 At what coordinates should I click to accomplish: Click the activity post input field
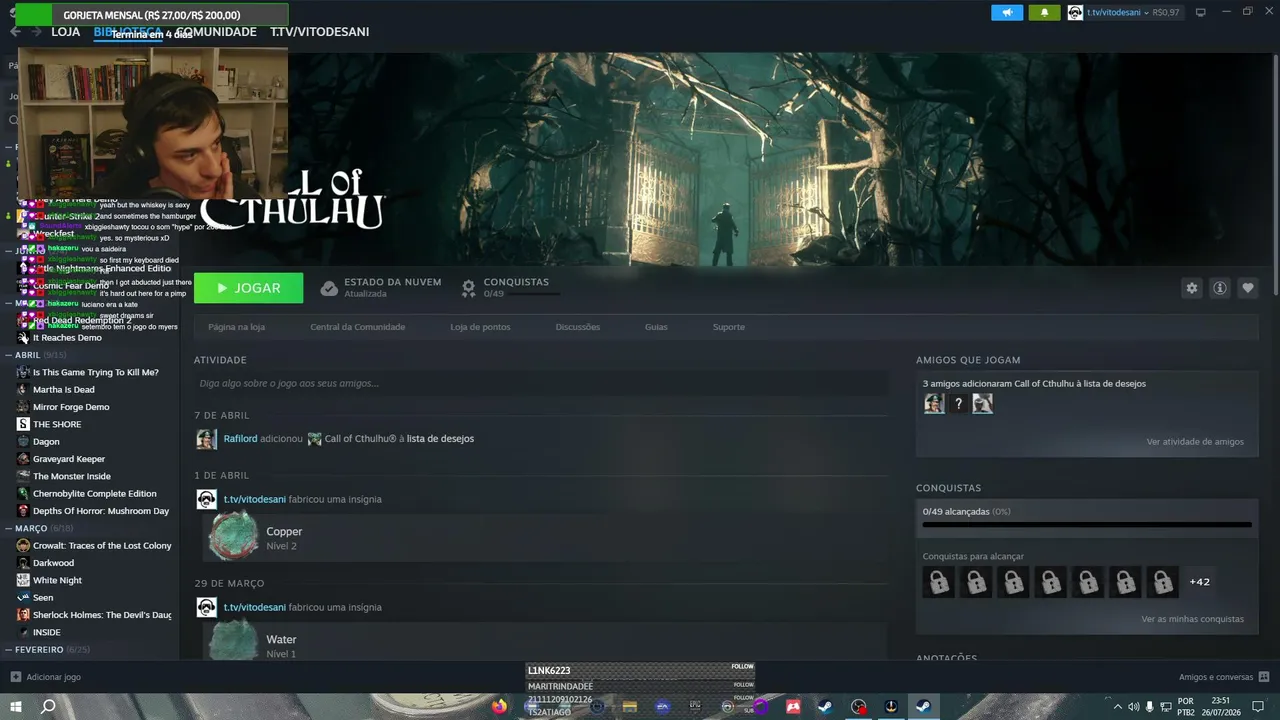point(541,383)
